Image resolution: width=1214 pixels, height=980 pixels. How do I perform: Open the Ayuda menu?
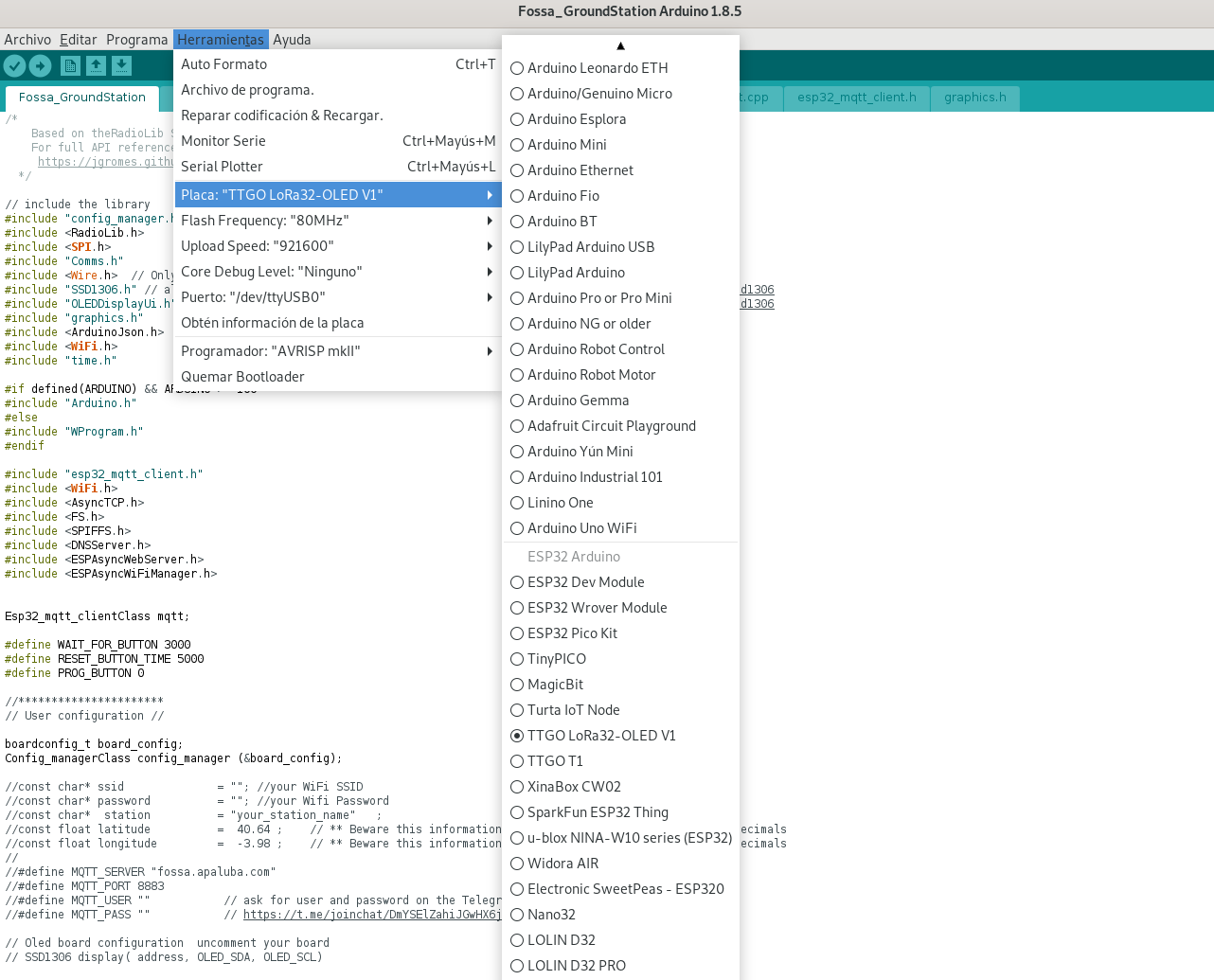pos(292,40)
